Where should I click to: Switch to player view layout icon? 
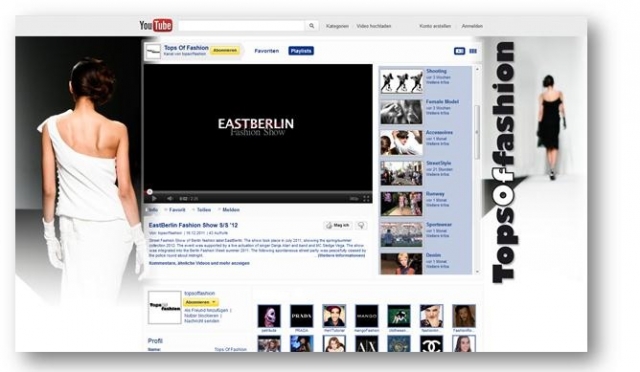460,51
